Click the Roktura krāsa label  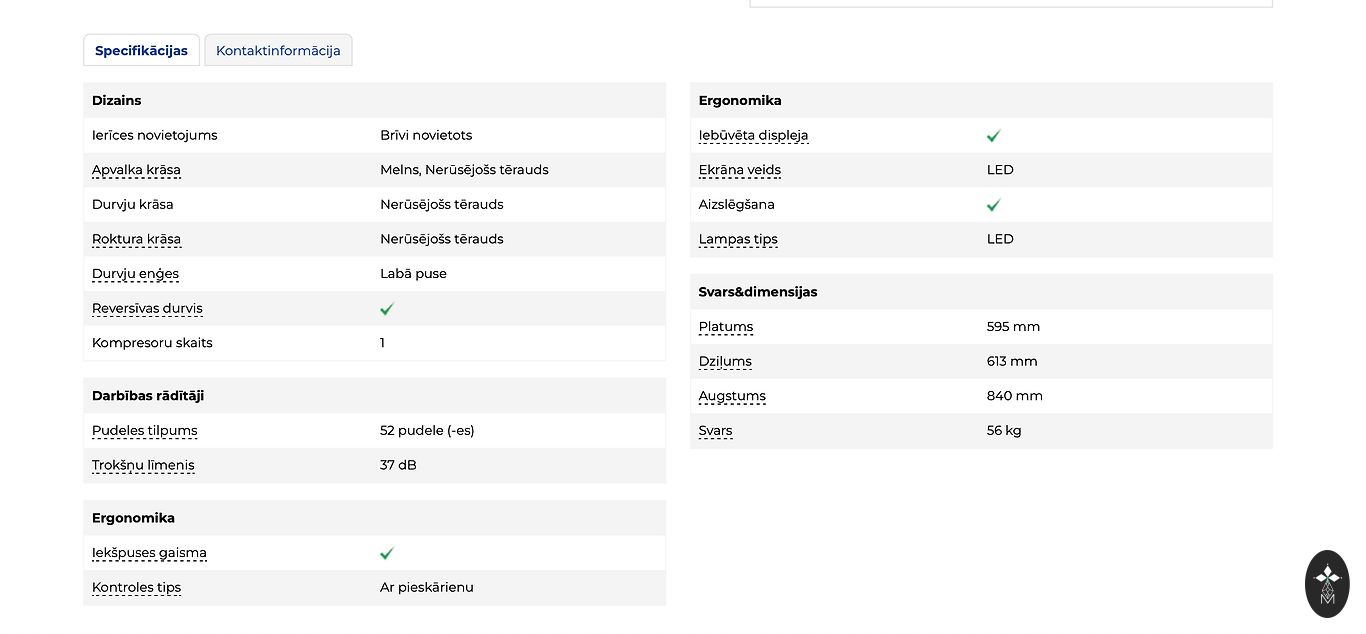coord(136,239)
